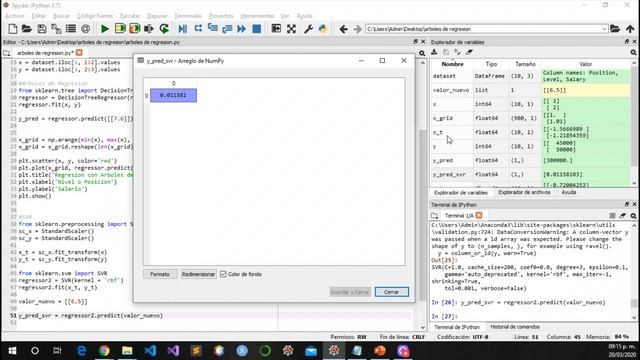The width and height of the screenshot is (640, 360).
Task: Click the editor's vertical scrollbar
Action: tap(422, 194)
